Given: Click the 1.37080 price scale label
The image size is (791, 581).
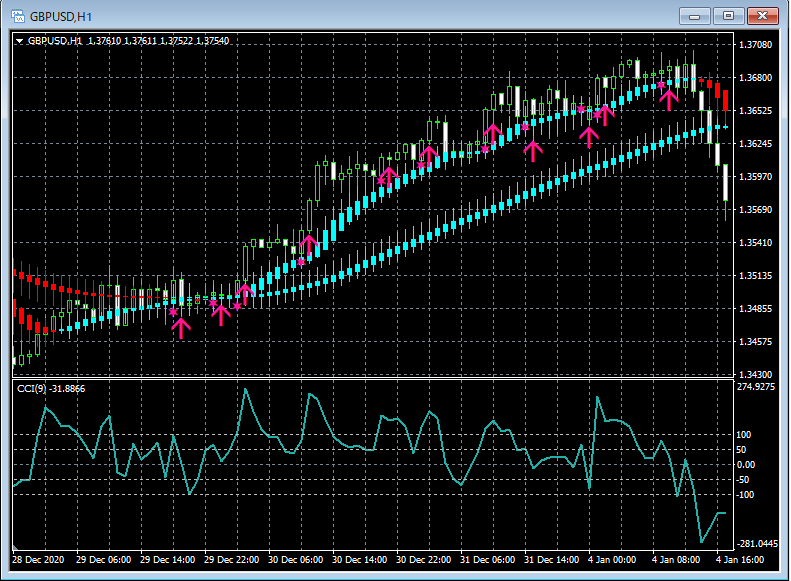Looking at the screenshot, I should 755,45.
